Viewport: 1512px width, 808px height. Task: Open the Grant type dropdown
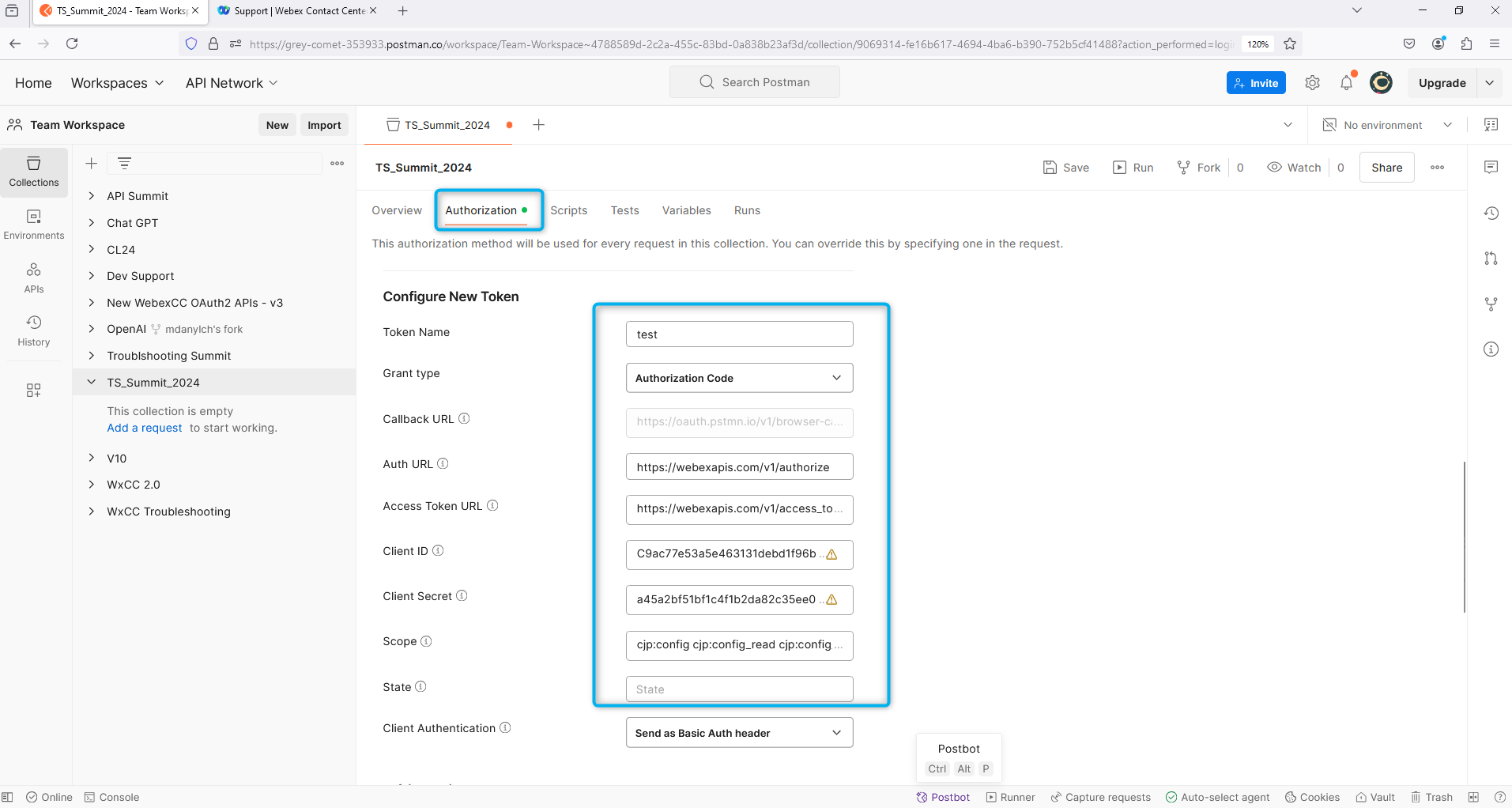coord(739,378)
